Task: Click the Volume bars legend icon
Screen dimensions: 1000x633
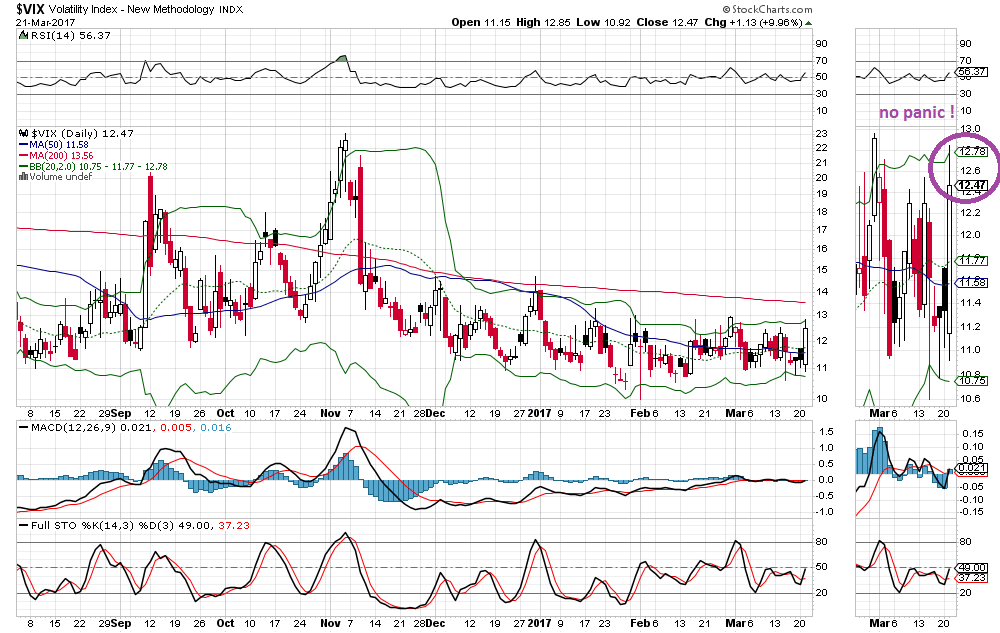Action: point(24,177)
